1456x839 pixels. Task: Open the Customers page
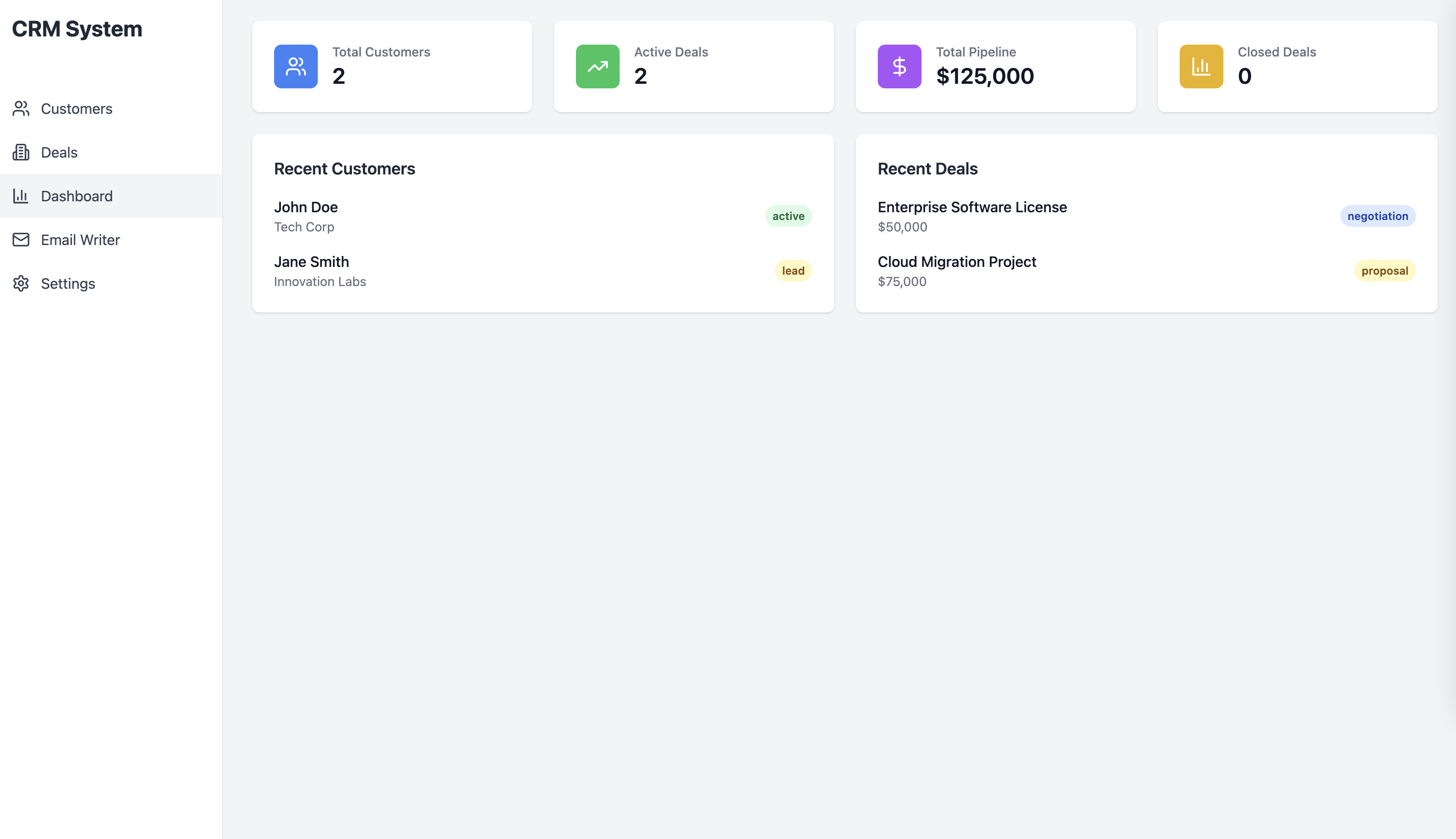(x=76, y=108)
